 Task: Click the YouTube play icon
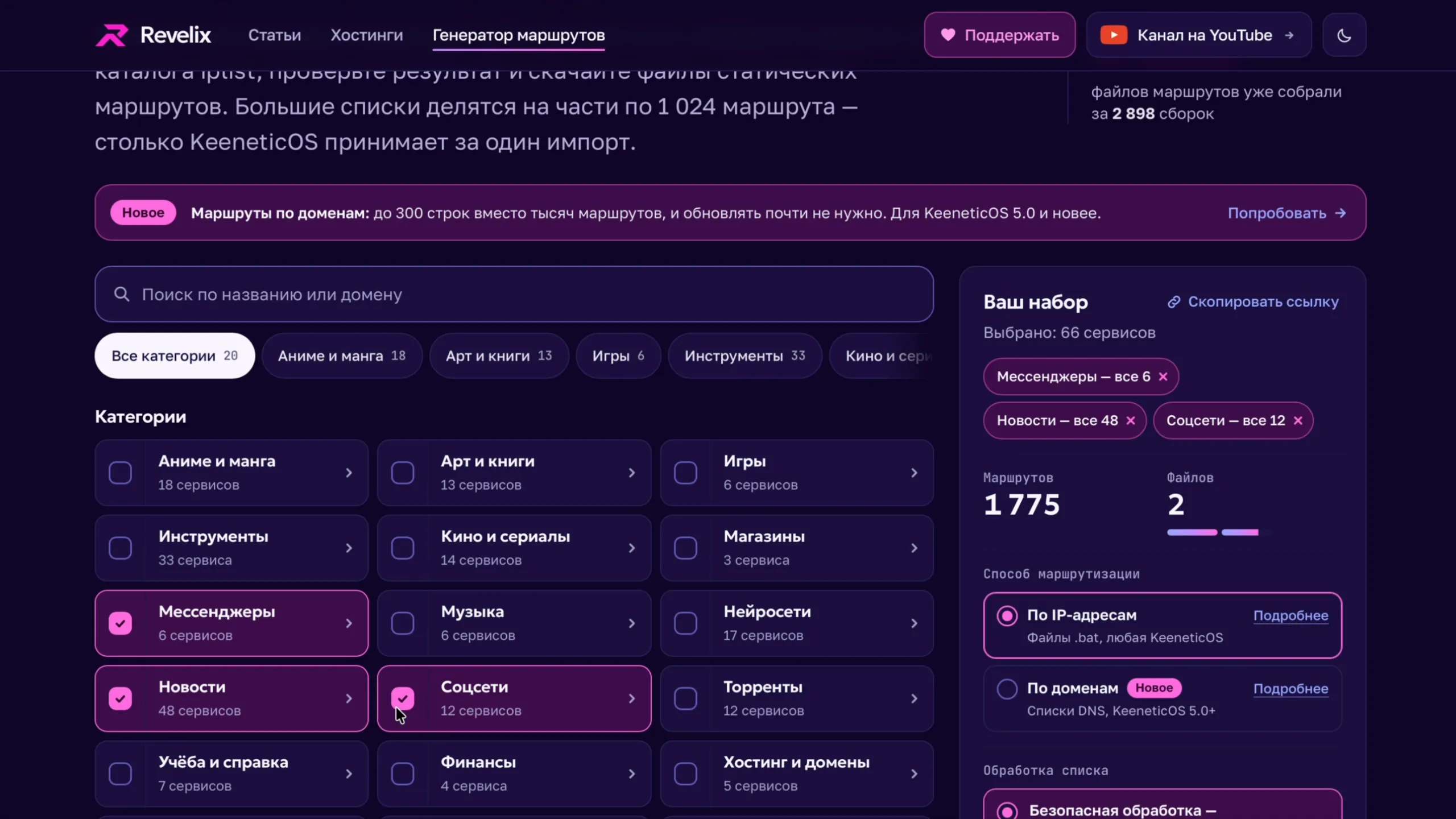(x=1114, y=35)
